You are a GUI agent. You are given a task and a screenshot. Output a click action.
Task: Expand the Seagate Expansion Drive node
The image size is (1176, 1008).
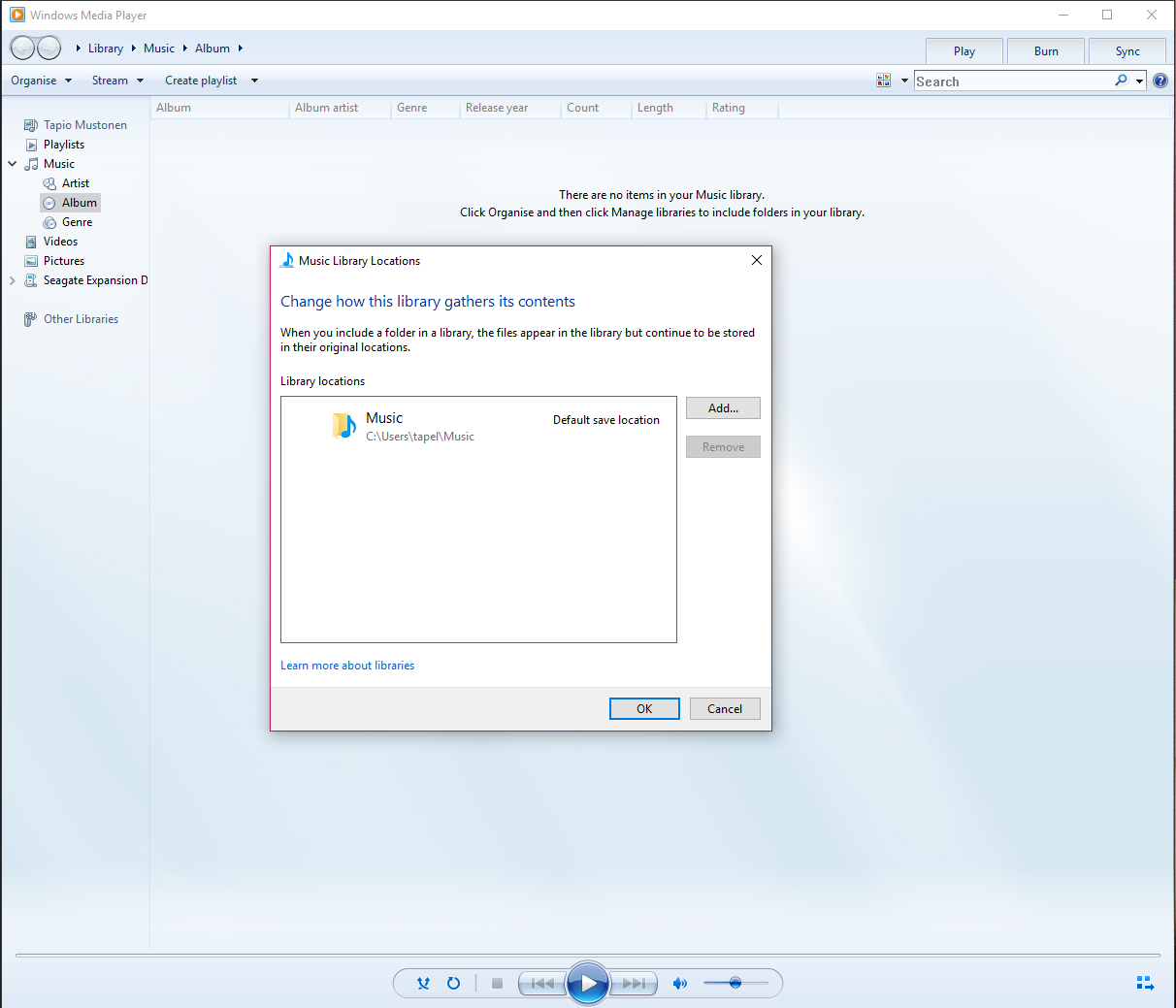12,280
